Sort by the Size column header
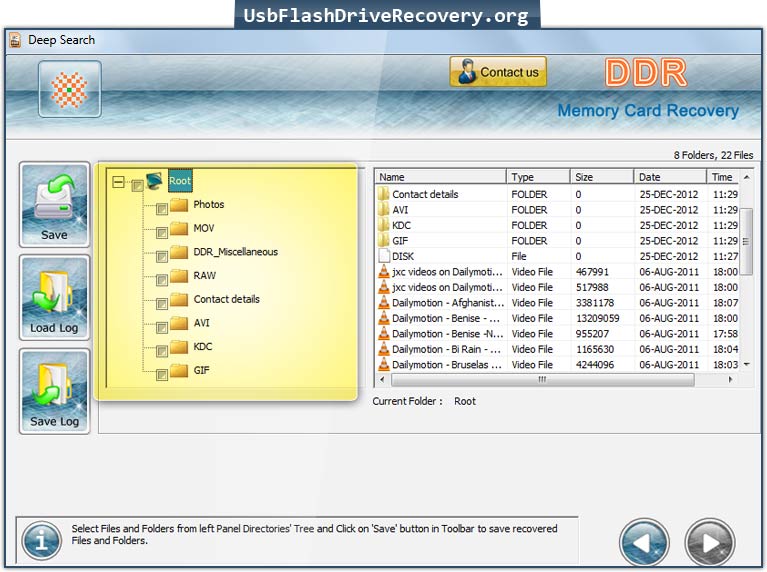The width and height of the screenshot is (767, 572). (x=602, y=177)
